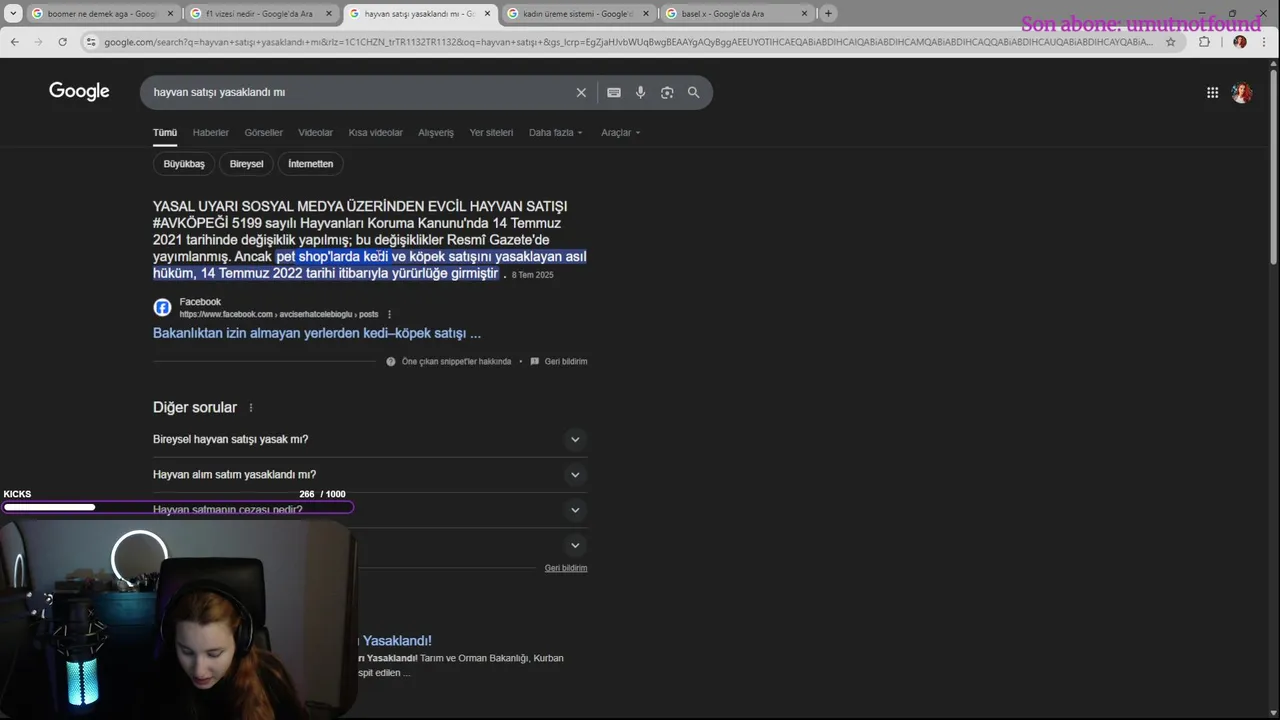Close the 'hayvan satışı yasaklandı mı' tab

tap(488, 14)
